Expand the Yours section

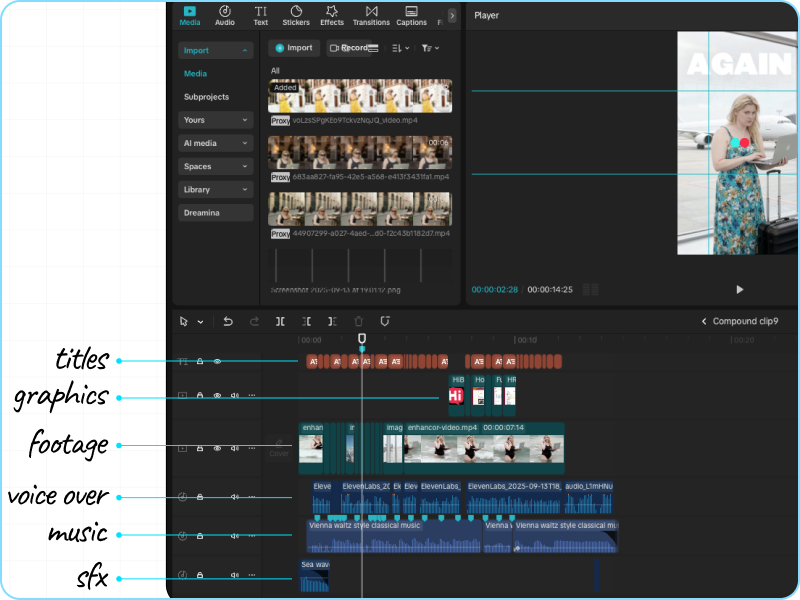tap(216, 120)
